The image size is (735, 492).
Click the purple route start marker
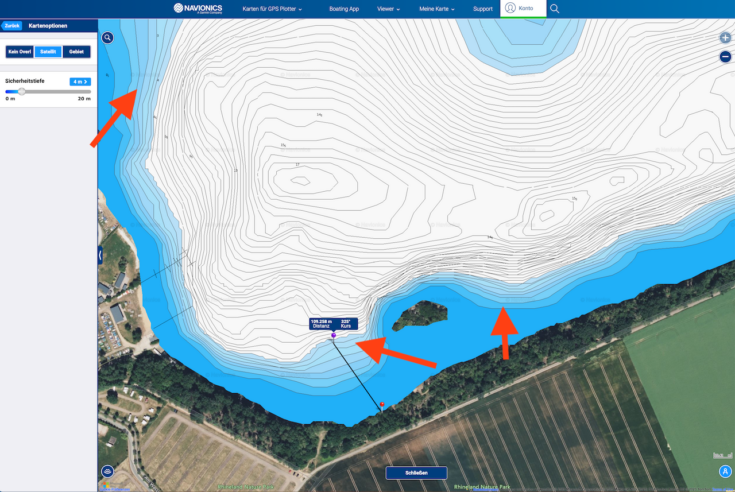[x=333, y=335]
